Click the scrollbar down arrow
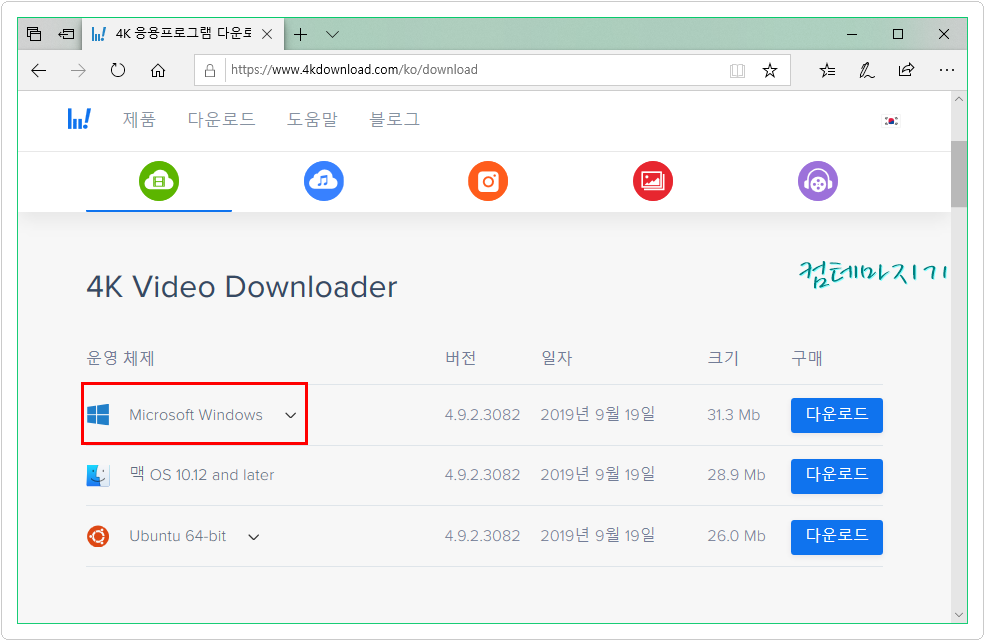The image size is (985, 641). [959, 614]
